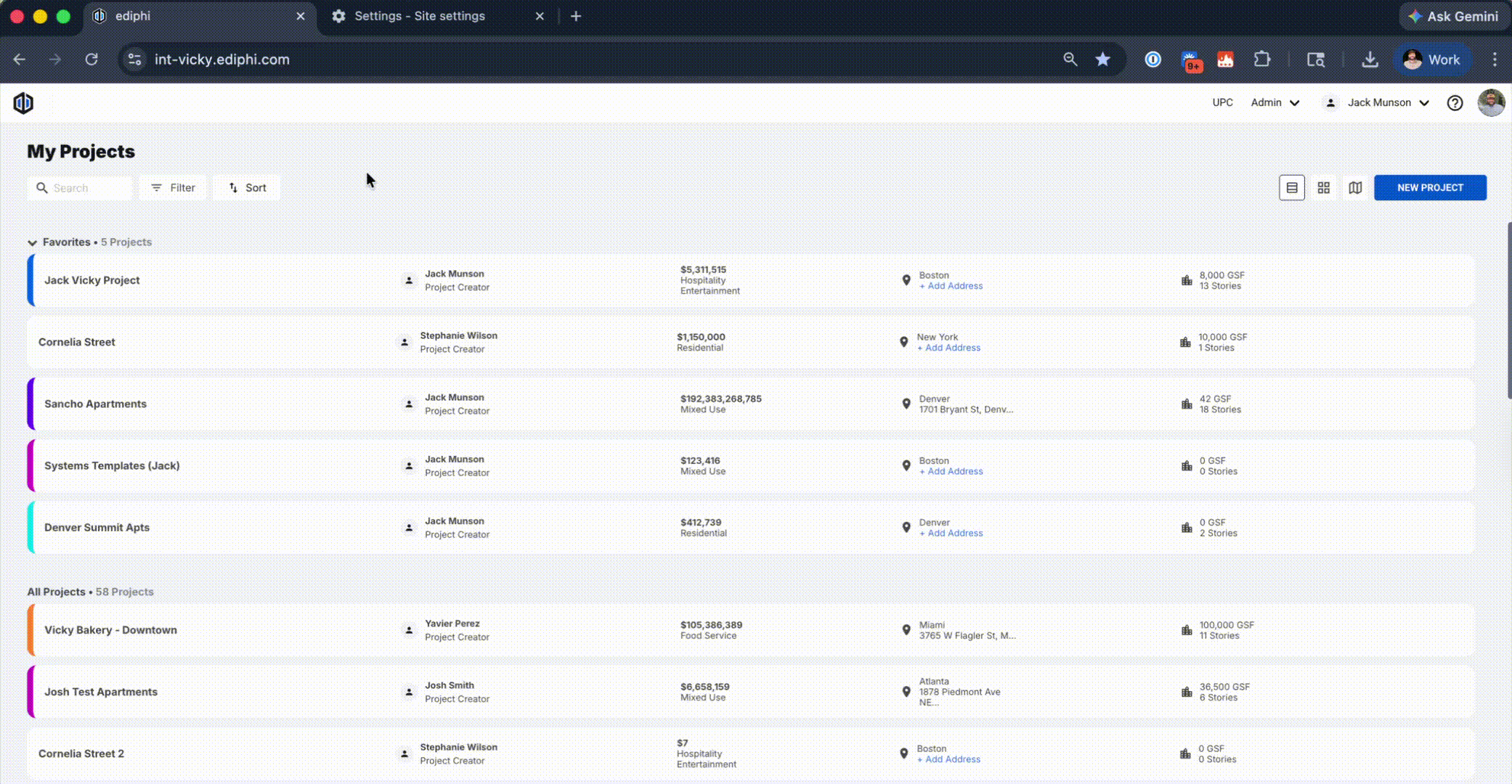
Task: Click the UPC menu item
Action: [1222, 103]
